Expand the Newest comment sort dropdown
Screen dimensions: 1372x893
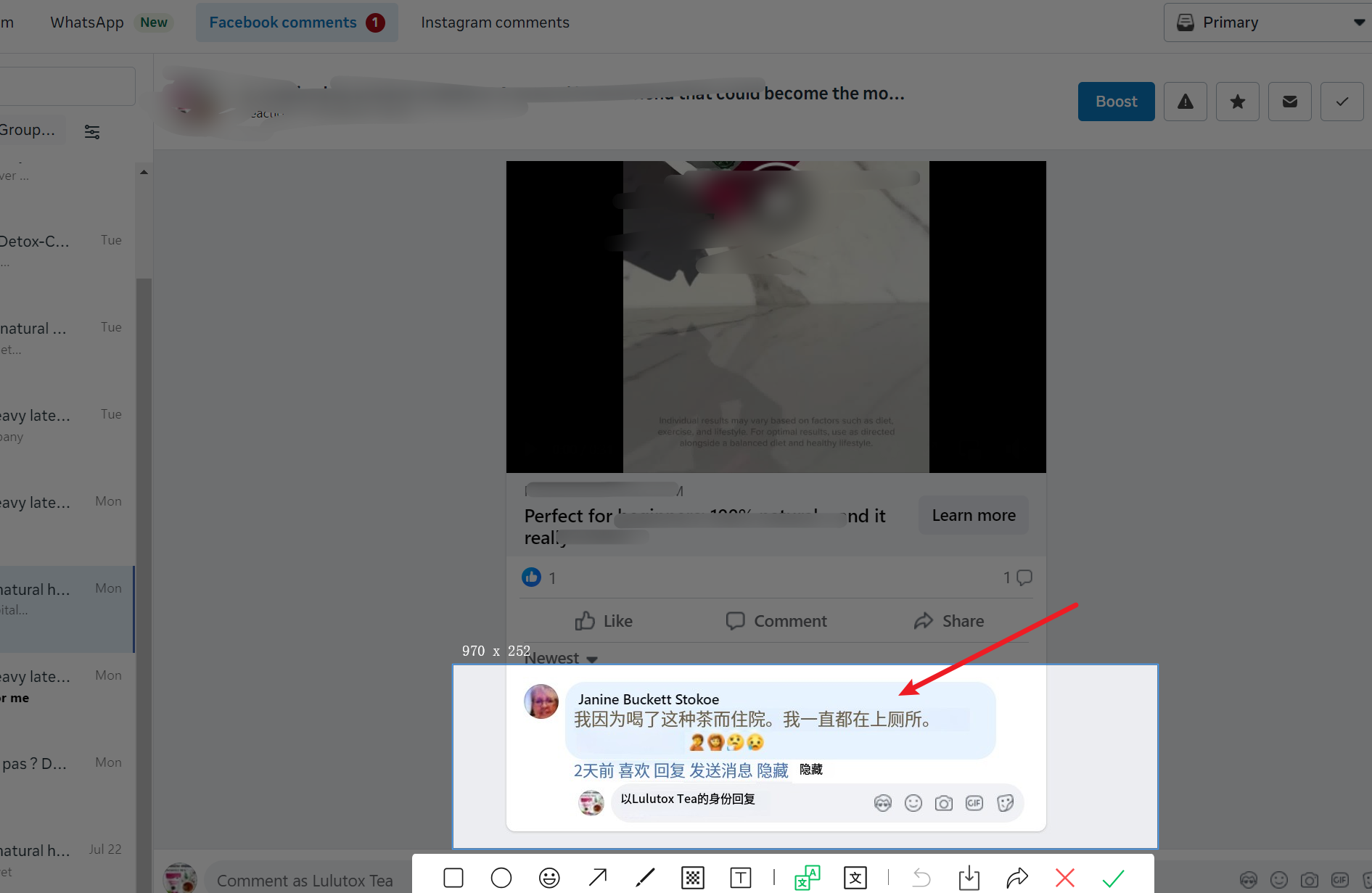click(562, 658)
